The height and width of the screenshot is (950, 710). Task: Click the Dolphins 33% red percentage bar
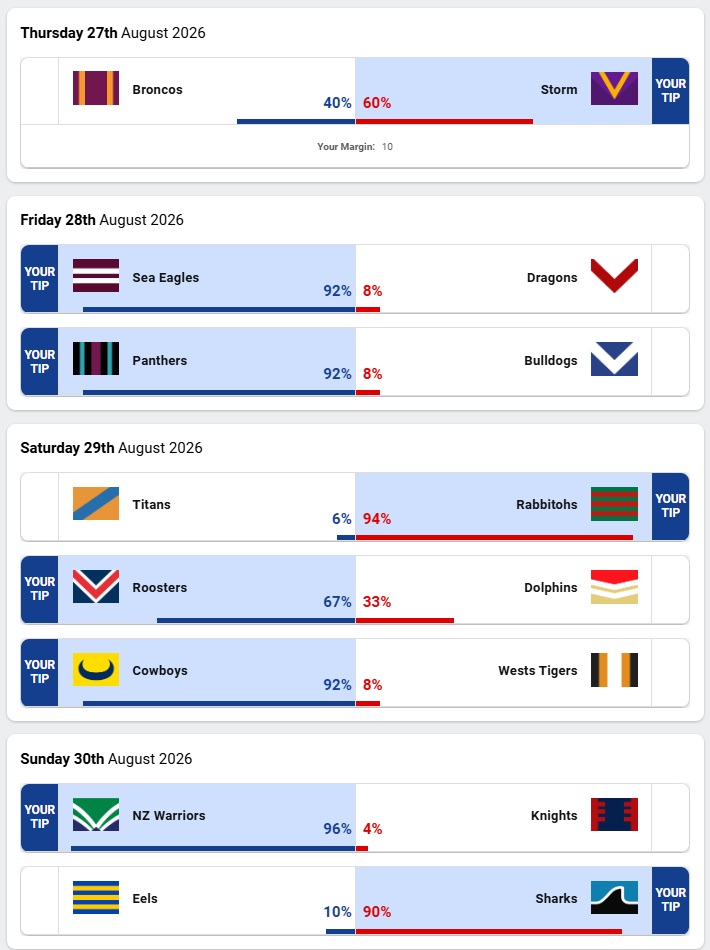pos(405,620)
